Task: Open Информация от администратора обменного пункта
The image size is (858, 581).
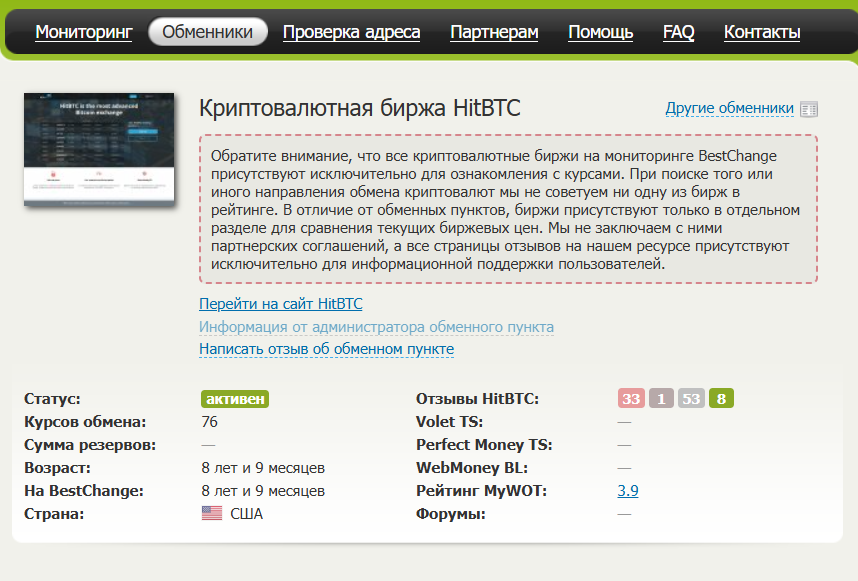Action: [376, 327]
